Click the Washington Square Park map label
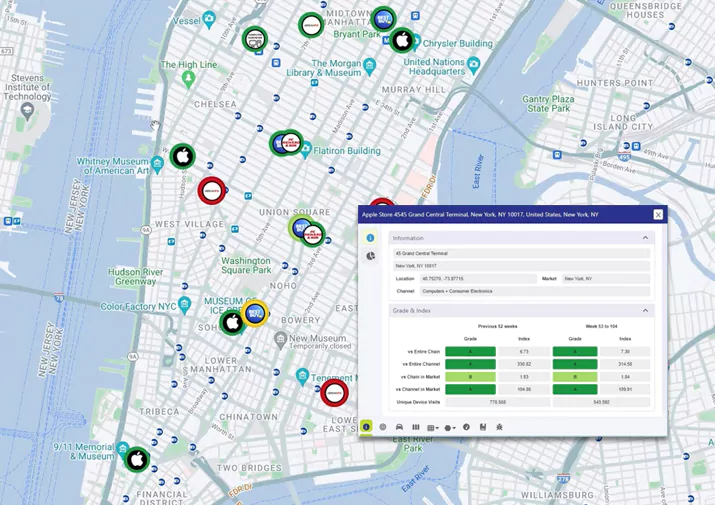715x505 pixels. [x=246, y=266]
